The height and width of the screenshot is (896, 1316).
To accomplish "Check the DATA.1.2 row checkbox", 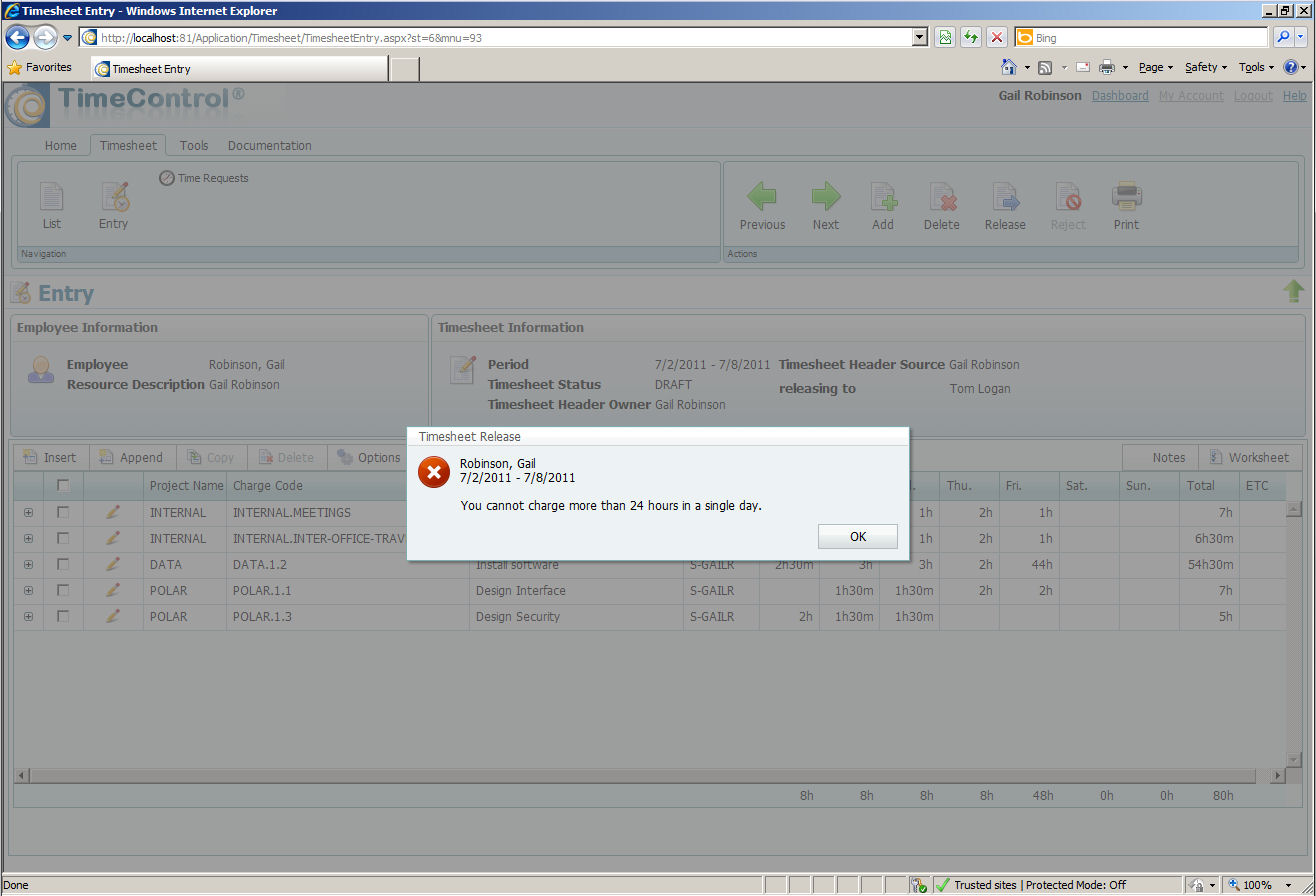I will [x=63, y=564].
